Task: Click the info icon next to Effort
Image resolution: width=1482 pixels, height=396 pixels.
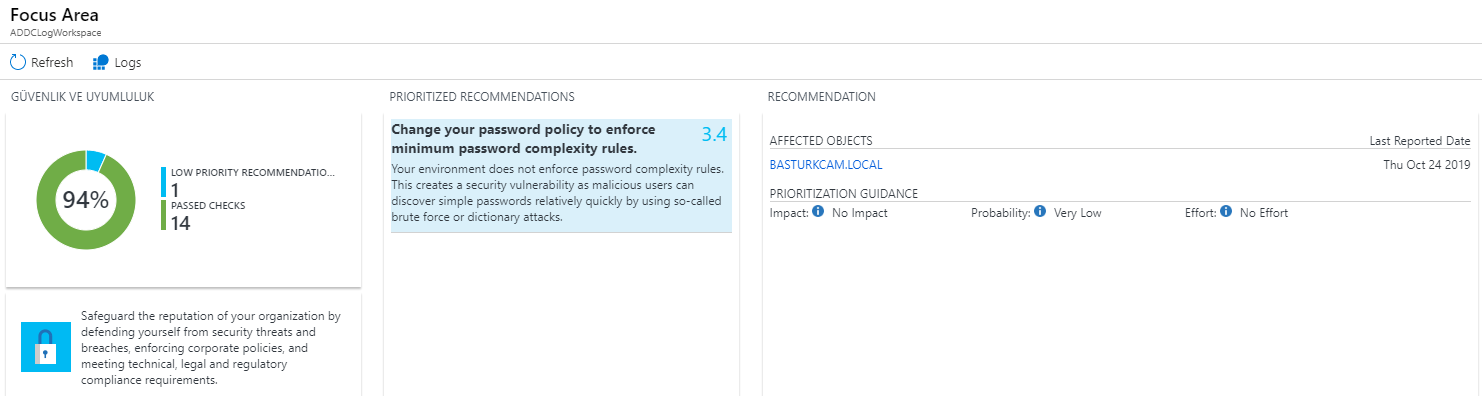Action: coord(1226,212)
